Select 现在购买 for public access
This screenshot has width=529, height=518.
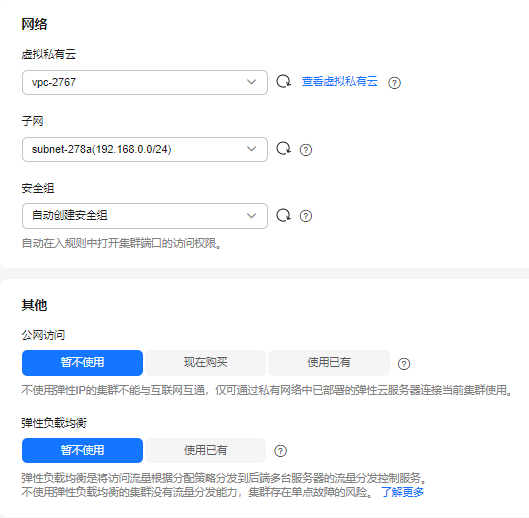[x=205, y=363]
